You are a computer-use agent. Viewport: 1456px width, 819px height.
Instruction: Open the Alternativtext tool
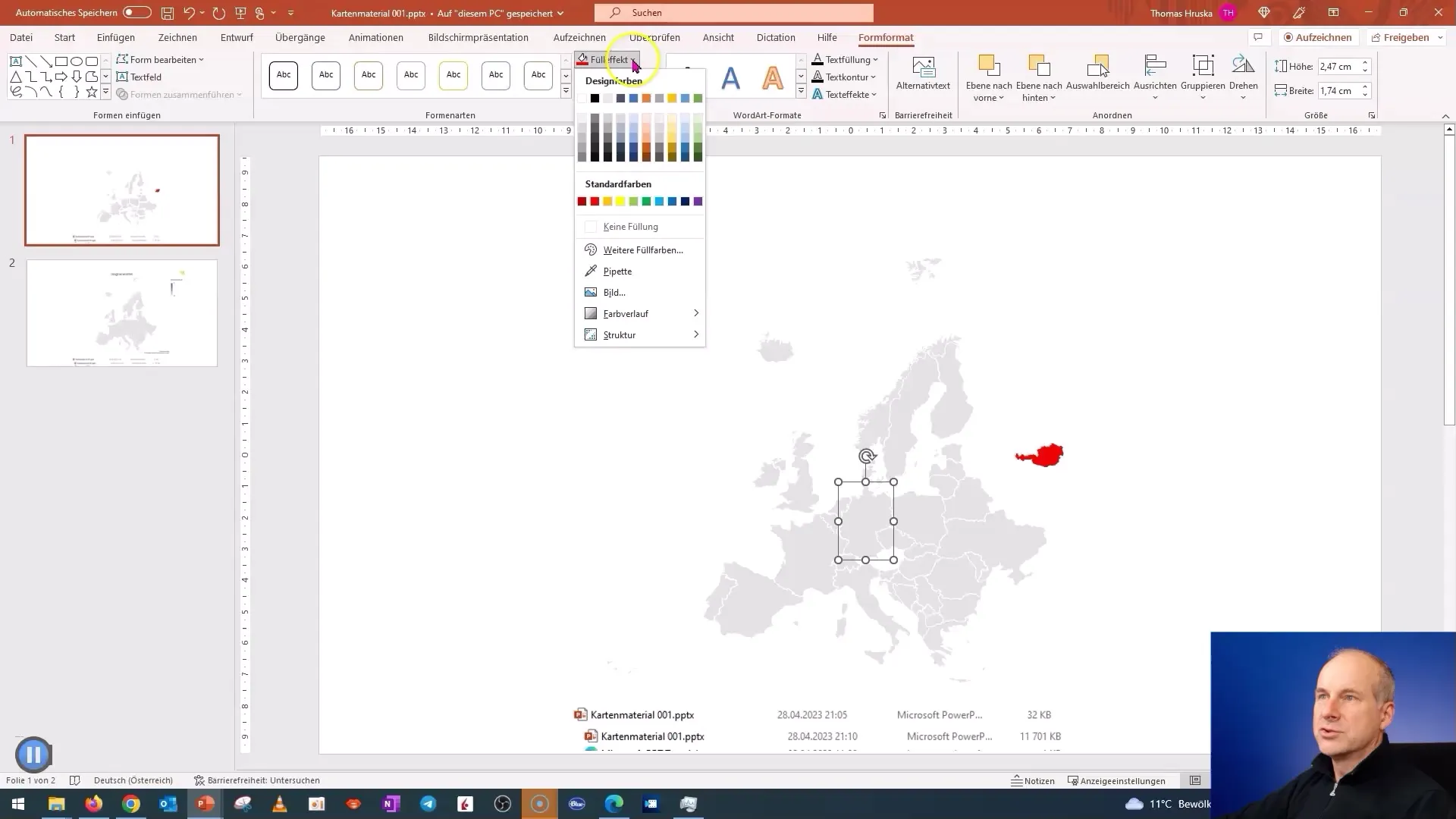923,73
